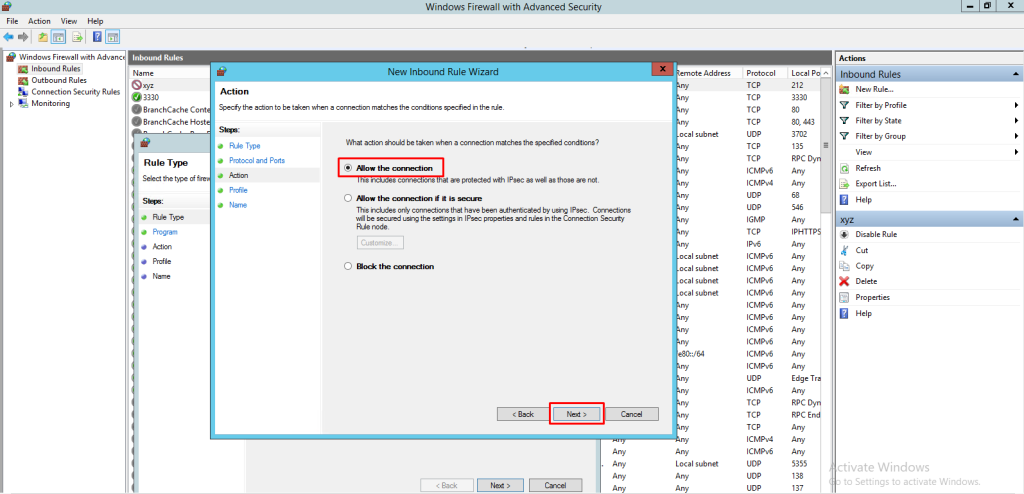The image size is (1024, 494).
Task: Click the Program step link in the background wizard
Action: 165,232
